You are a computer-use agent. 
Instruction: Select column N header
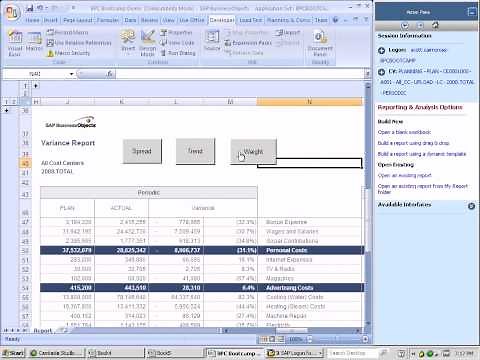(x=310, y=102)
